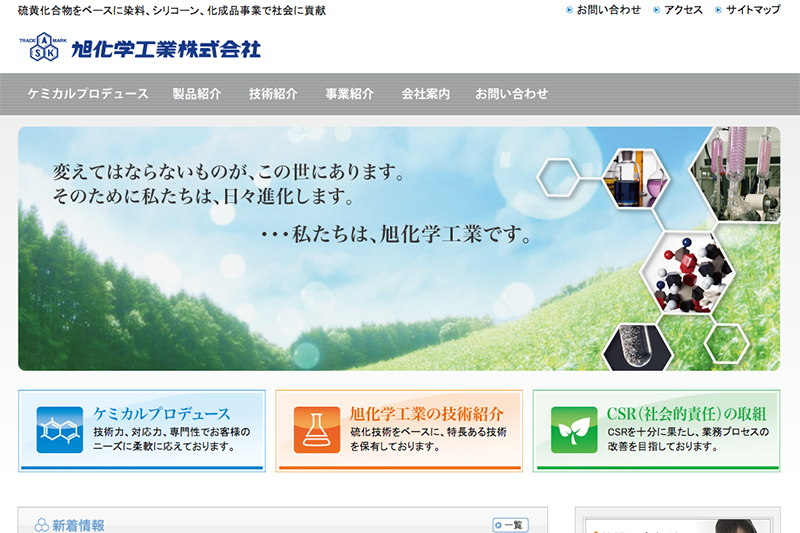800x533 pixels.
Task: Open 事業紹介 navigation menu item
Action: point(349,94)
